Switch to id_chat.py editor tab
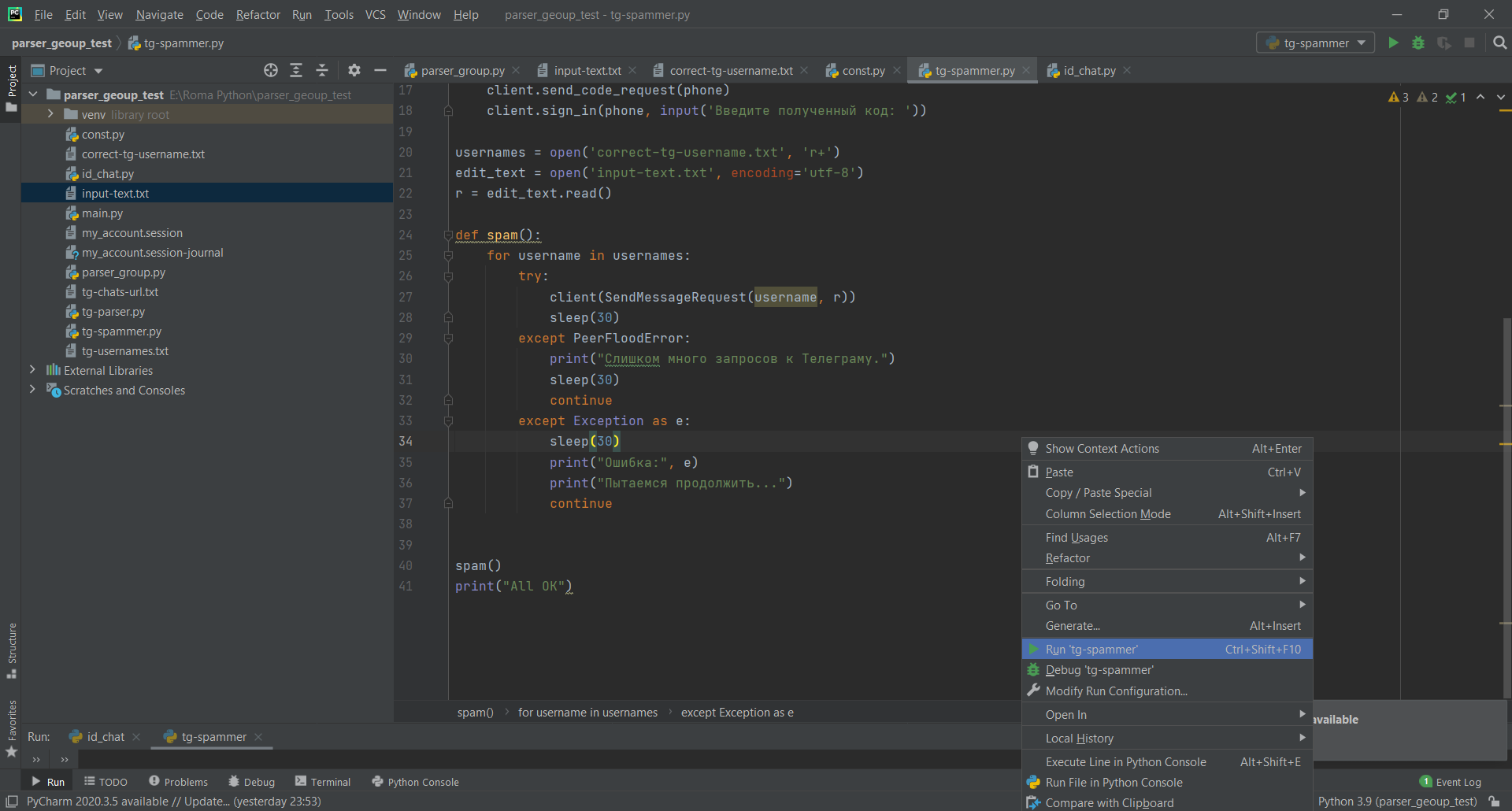Screen dimensions: 1512x811 [x=1089, y=70]
